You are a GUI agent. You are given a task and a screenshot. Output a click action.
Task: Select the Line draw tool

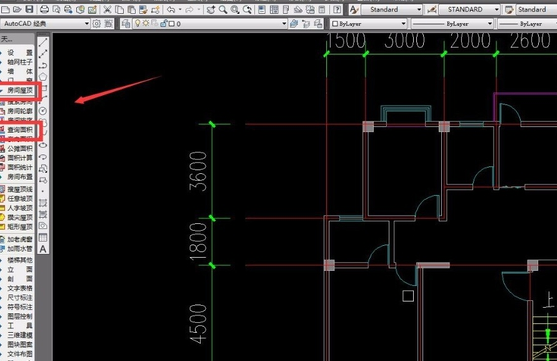(x=43, y=43)
